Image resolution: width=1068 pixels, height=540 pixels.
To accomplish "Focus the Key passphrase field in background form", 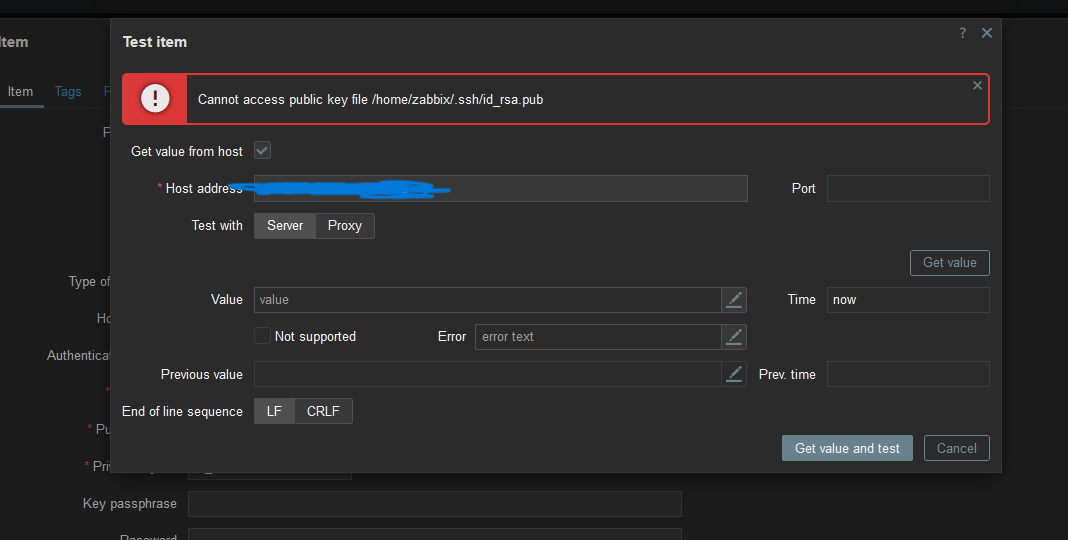I will tap(435, 504).
